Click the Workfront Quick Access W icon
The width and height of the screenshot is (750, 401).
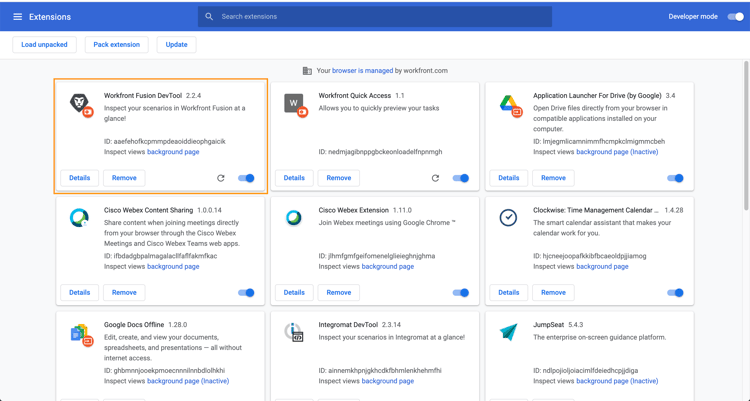[x=295, y=105]
